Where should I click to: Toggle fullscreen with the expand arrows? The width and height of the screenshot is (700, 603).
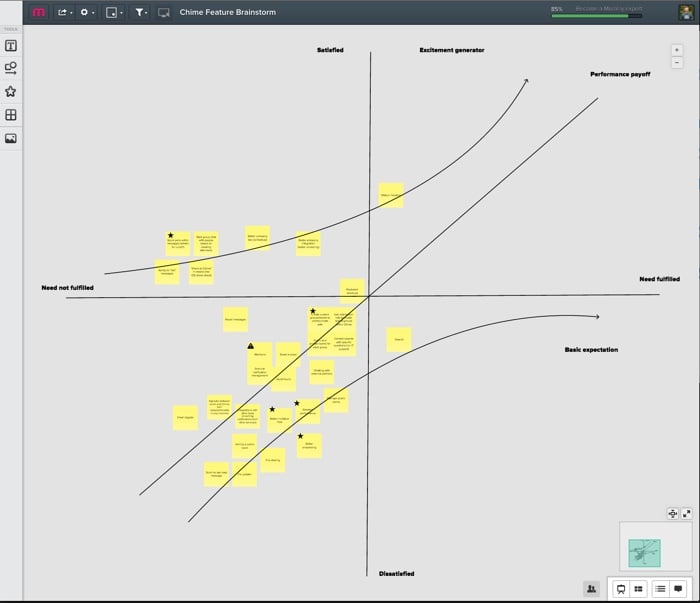point(687,513)
